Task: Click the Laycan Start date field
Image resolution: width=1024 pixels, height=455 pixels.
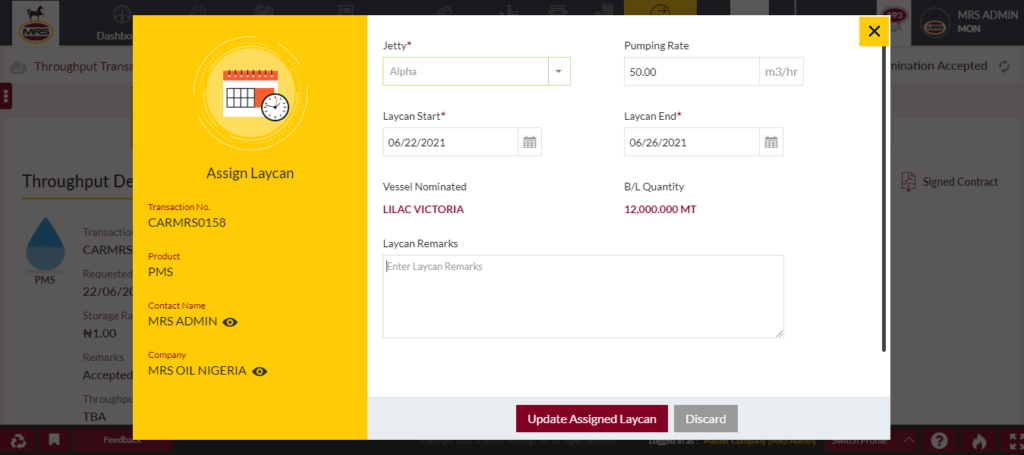Action: (451, 142)
